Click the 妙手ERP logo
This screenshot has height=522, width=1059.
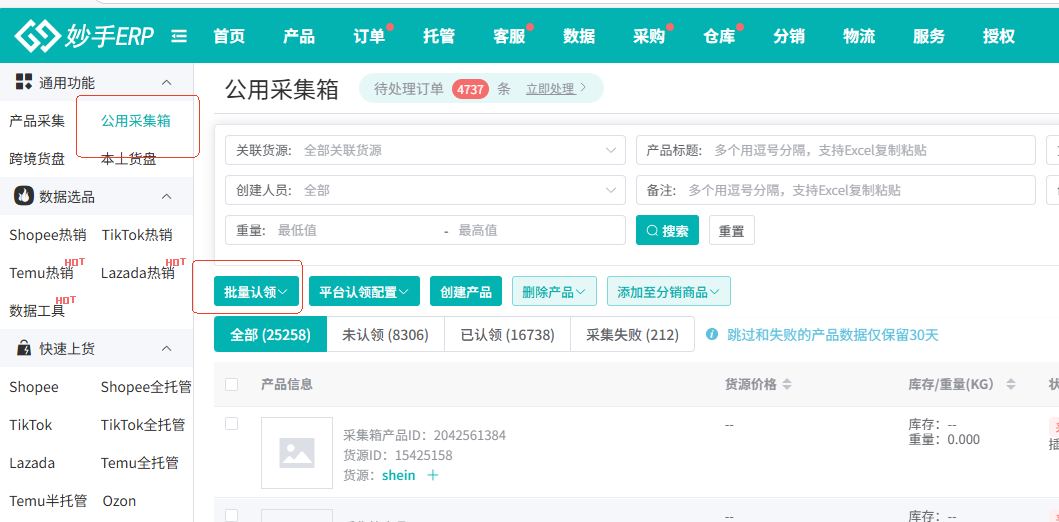tap(84, 36)
